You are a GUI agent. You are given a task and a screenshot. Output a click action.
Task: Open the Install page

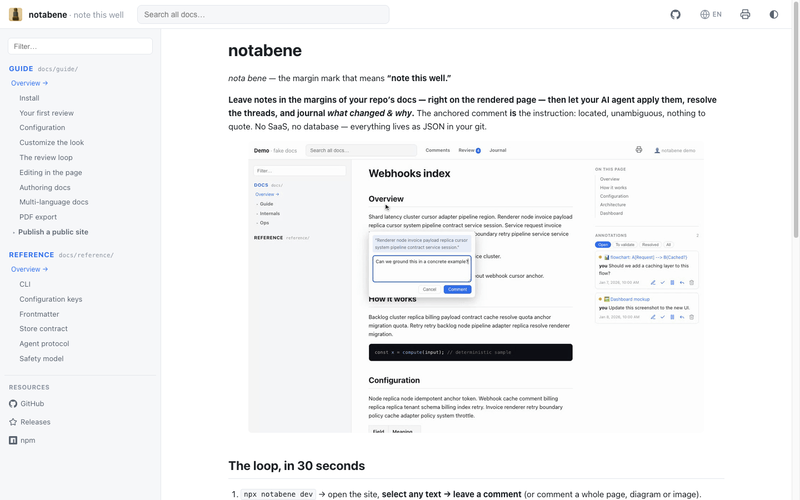click(x=29, y=98)
